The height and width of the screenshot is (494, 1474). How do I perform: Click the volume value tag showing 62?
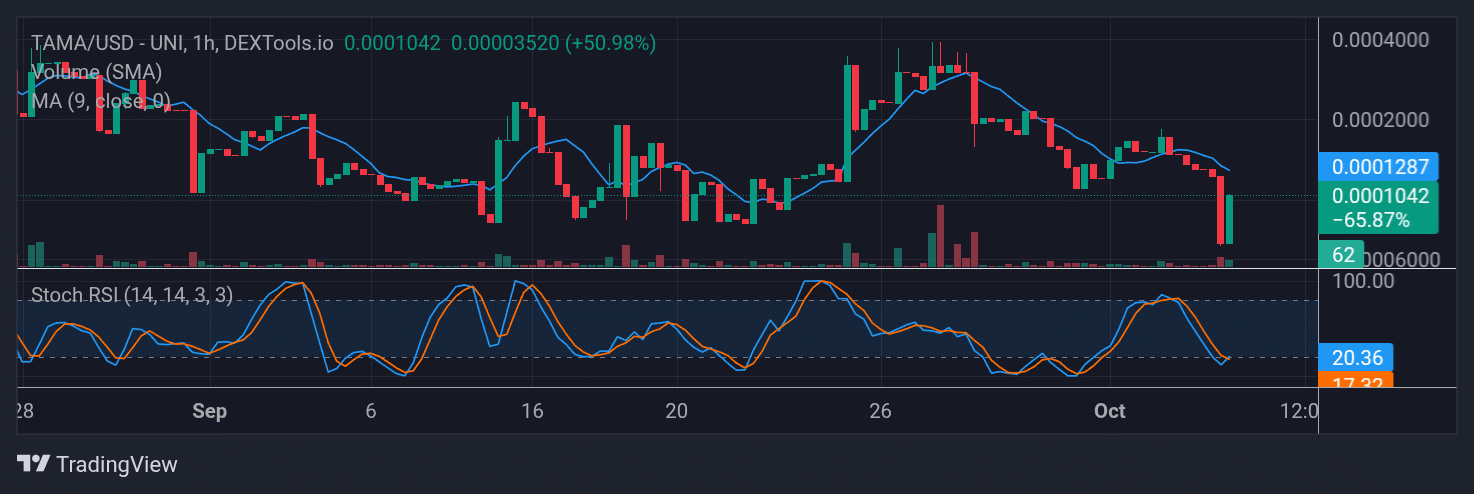(1343, 254)
